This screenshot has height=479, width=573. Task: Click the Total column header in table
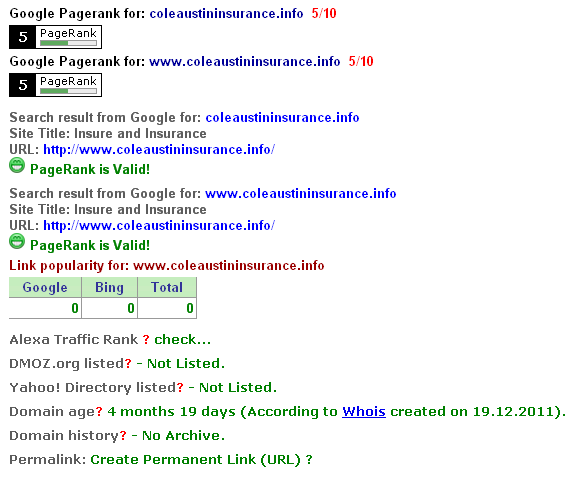tap(167, 287)
